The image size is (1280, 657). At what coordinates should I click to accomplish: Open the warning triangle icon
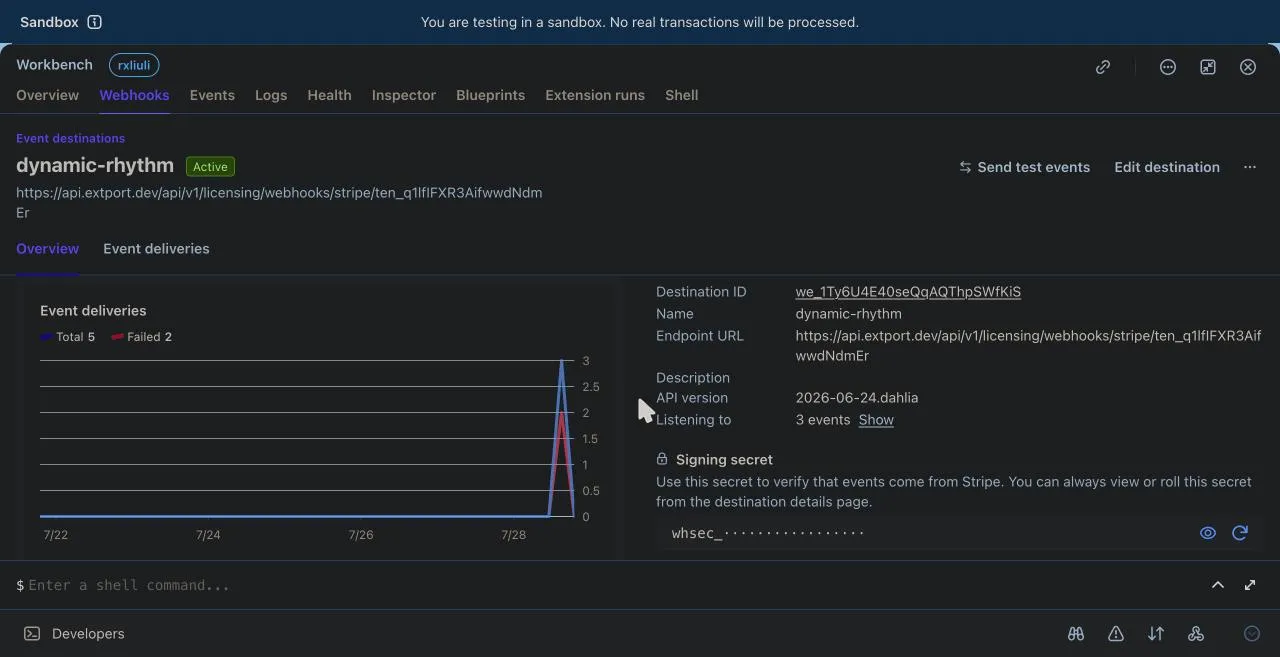(x=1116, y=634)
